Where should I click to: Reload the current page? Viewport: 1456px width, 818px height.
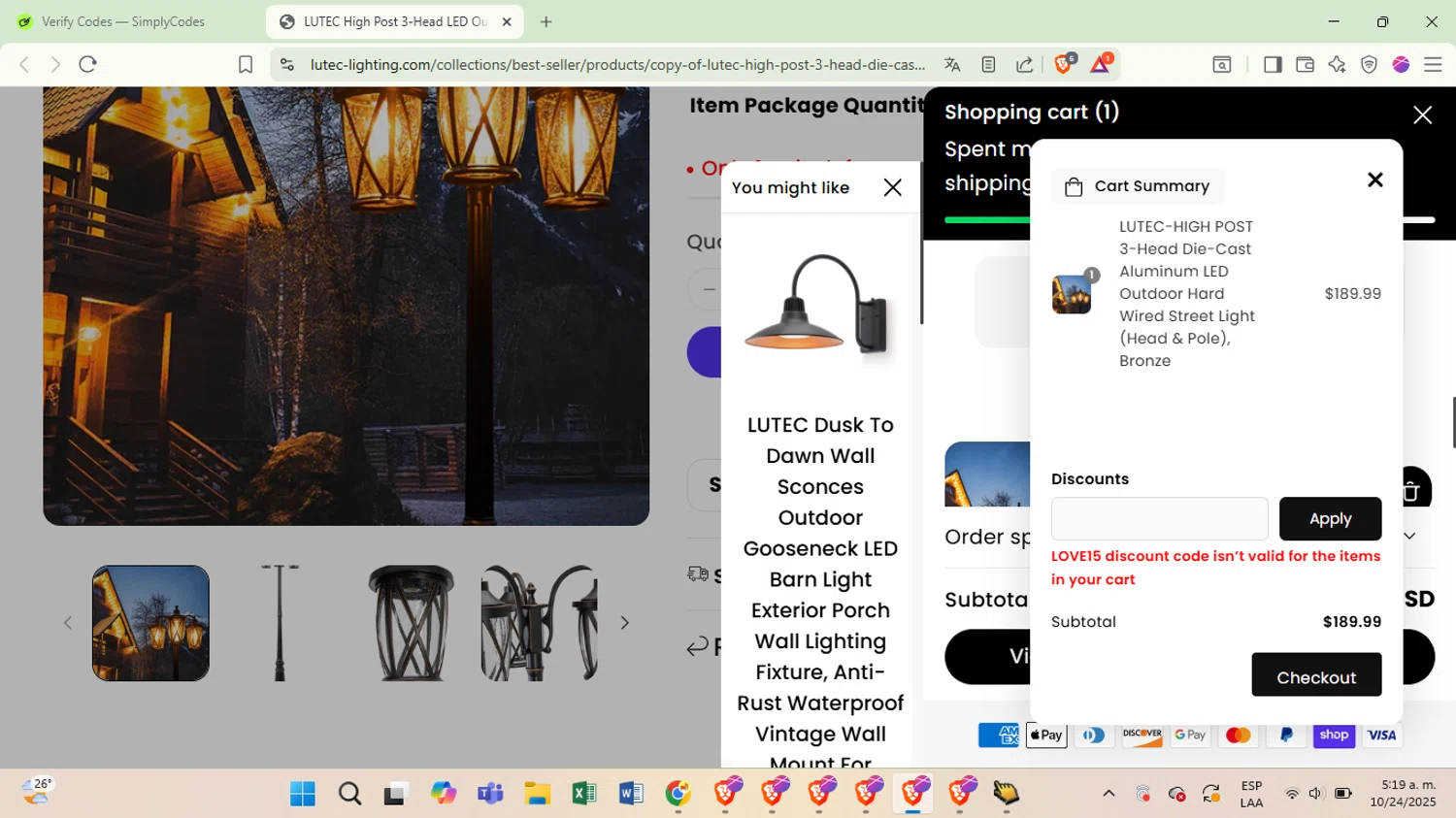click(87, 64)
